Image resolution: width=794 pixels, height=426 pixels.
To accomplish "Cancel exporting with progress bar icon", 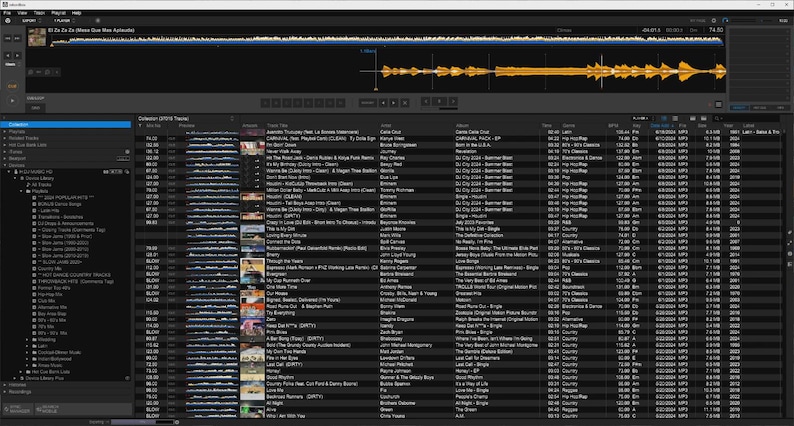I will tap(177, 422).
